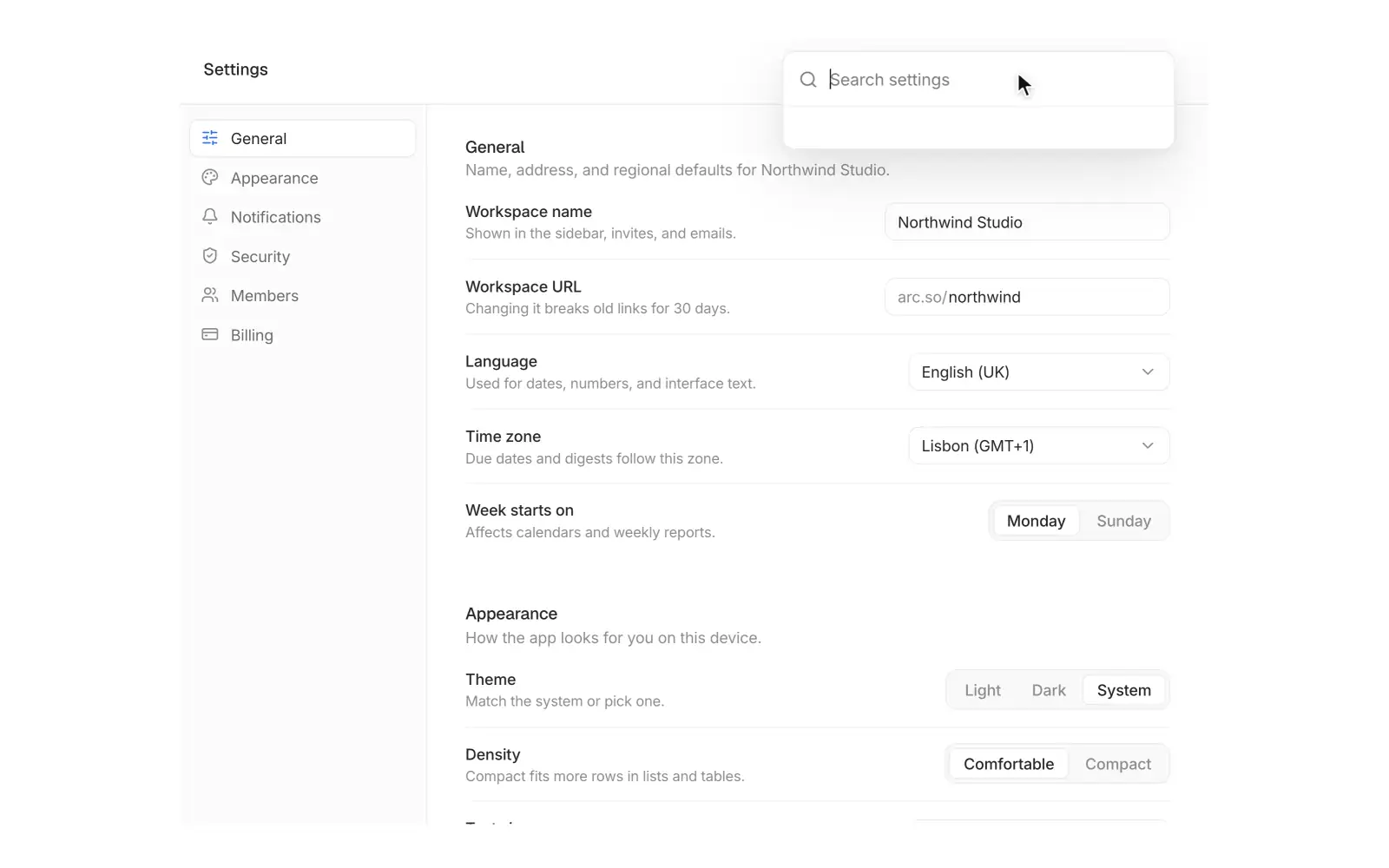The width and height of the screenshot is (1389, 868).
Task: Open the Language dropdown showing English (UK)
Action: tap(1039, 372)
